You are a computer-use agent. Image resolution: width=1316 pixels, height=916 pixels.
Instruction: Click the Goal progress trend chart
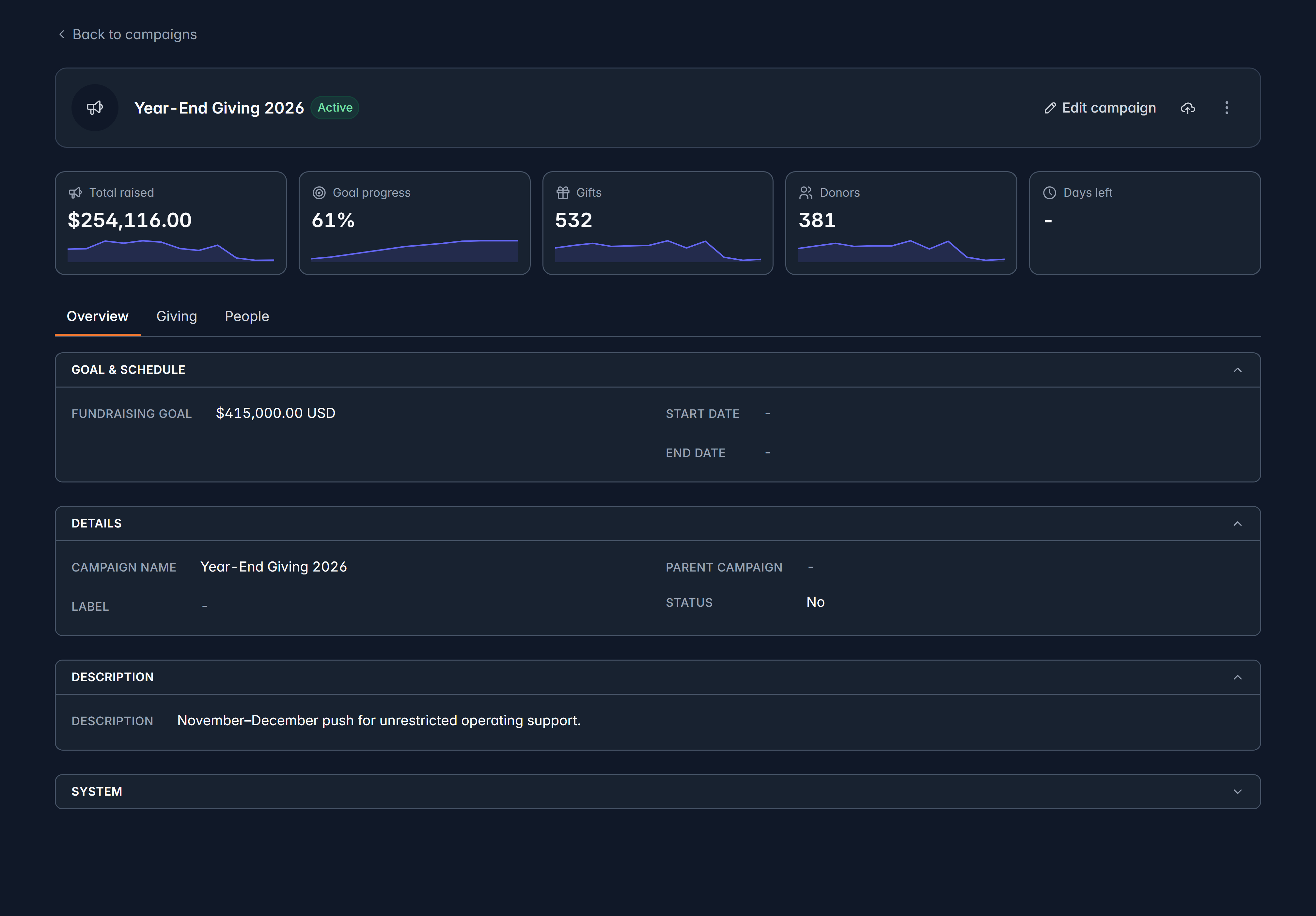pos(415,251)
